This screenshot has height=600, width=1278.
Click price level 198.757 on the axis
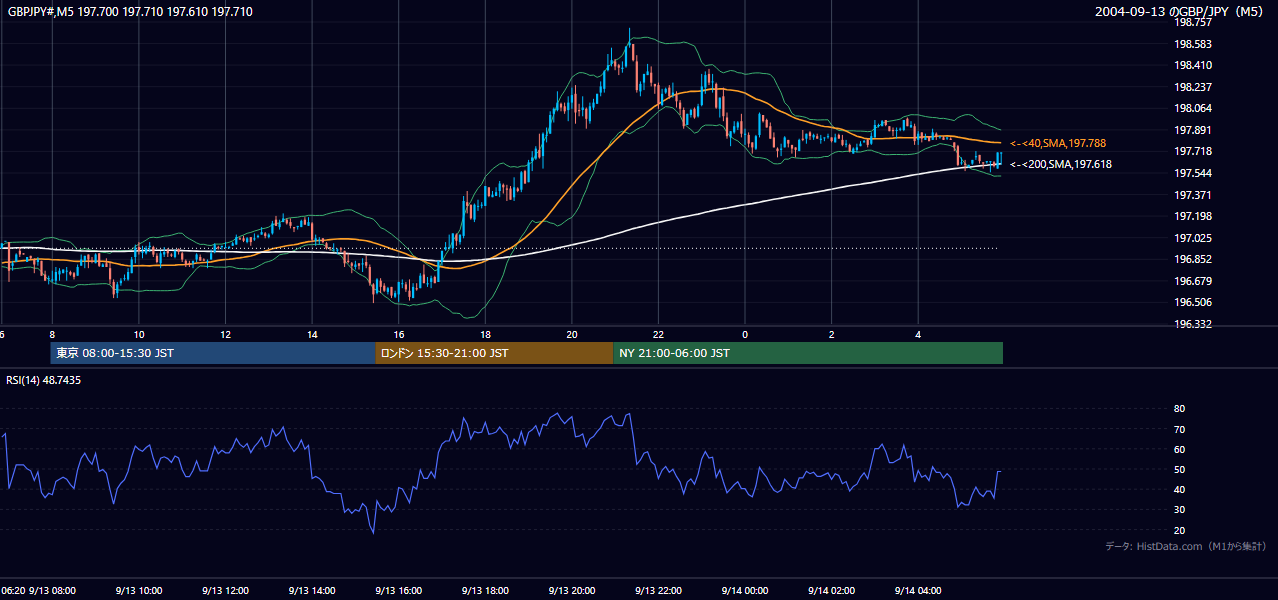click(x=1193, y=22)
